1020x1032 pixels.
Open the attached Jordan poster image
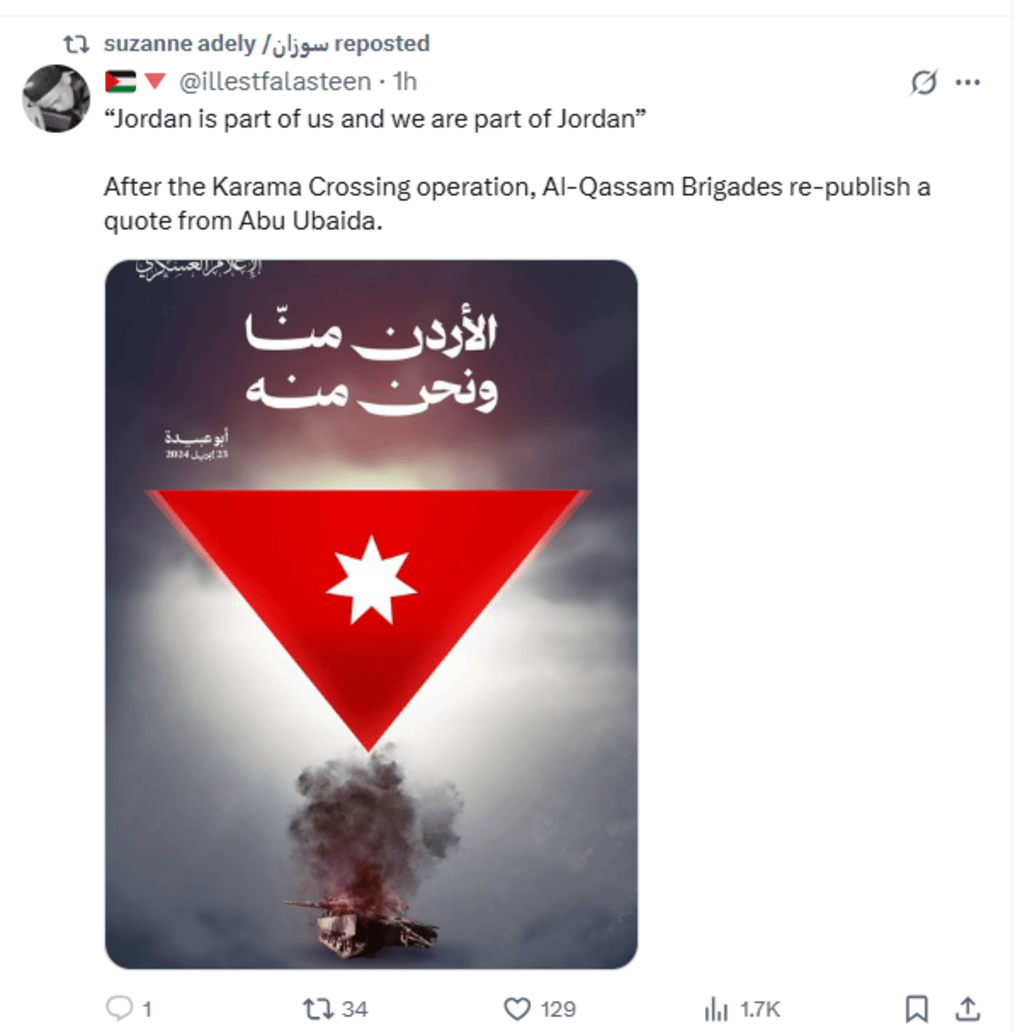pos(371,614)
